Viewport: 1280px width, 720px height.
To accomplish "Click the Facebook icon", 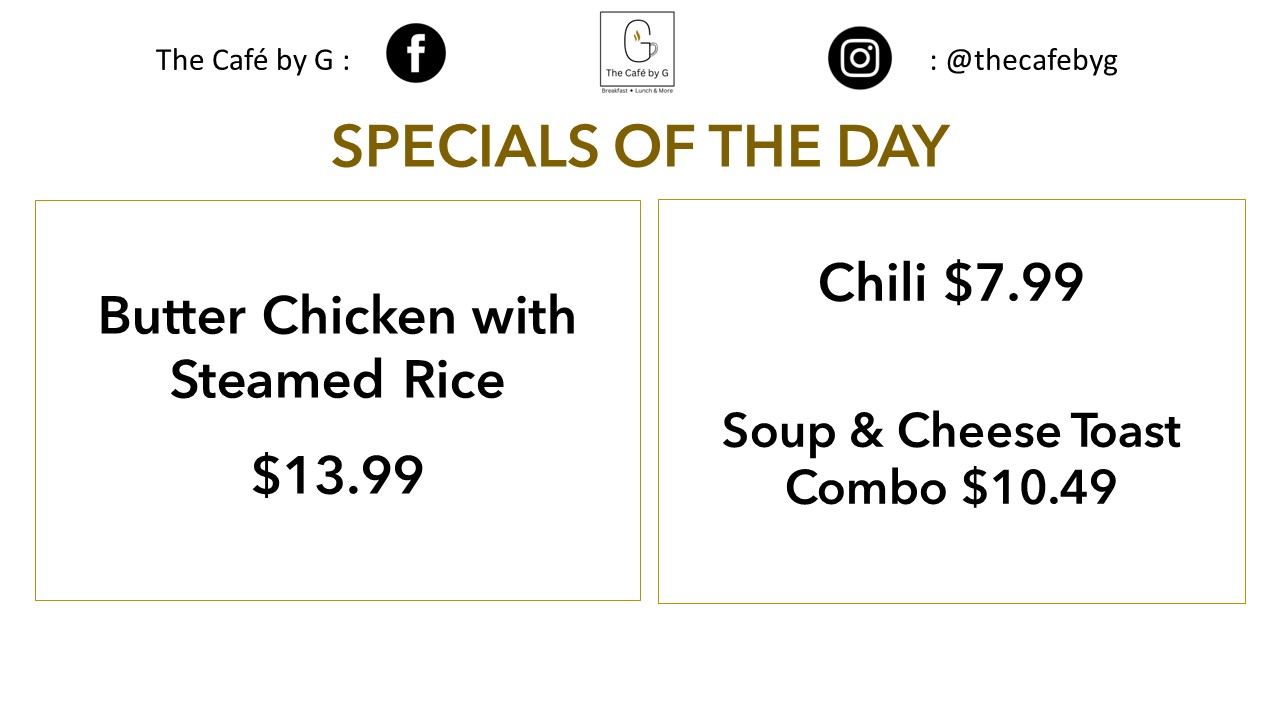I will 416,53.
